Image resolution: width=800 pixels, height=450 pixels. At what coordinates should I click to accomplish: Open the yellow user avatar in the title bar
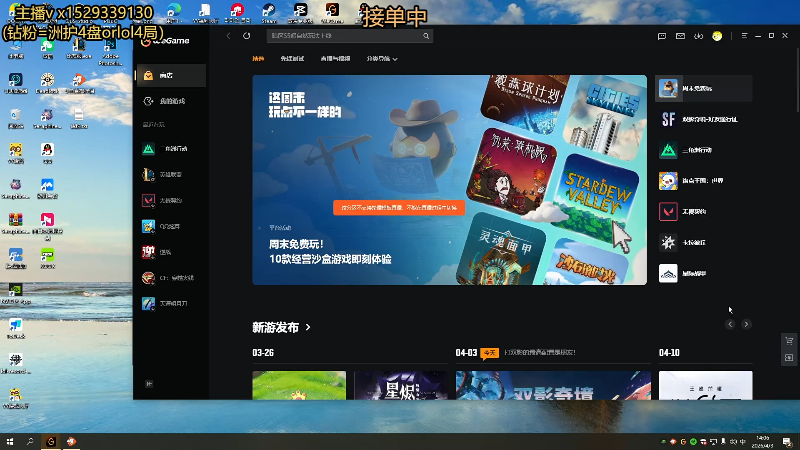coord(717,36)
